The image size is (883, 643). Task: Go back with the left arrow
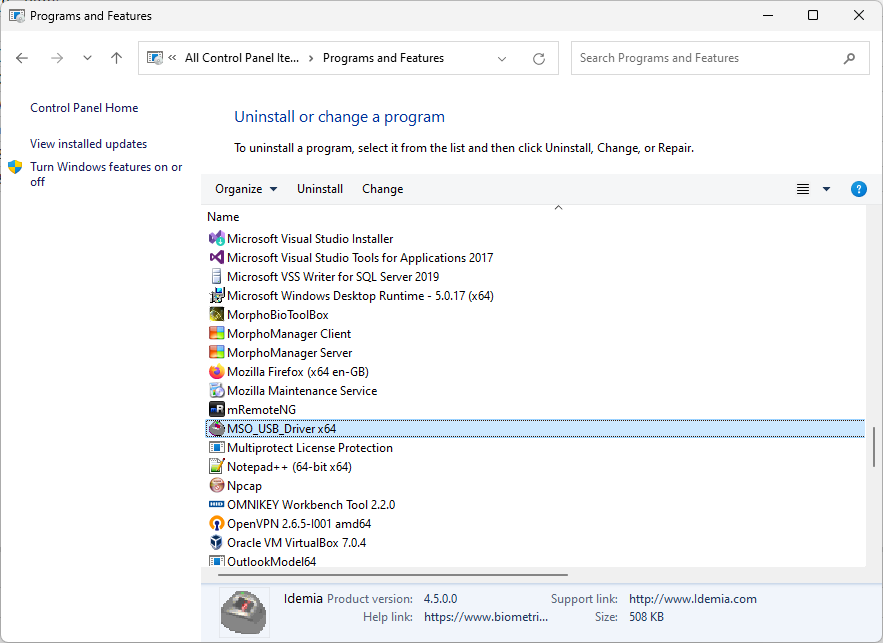pyautogui.click(x=22, y=58)
